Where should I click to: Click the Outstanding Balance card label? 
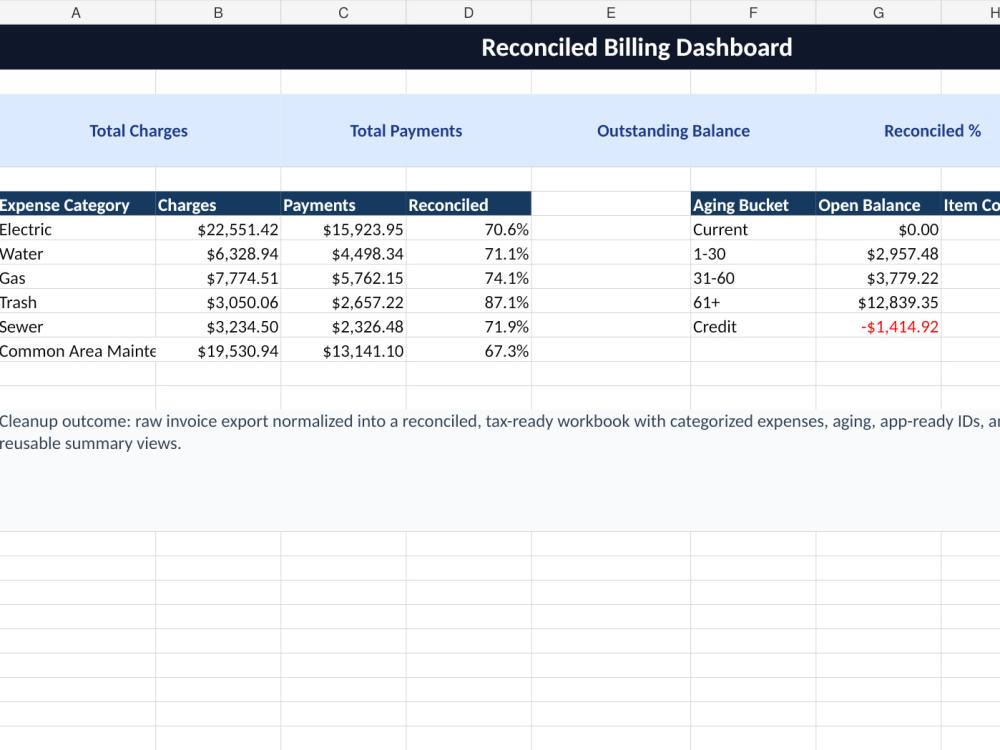(x=673, y=131)
